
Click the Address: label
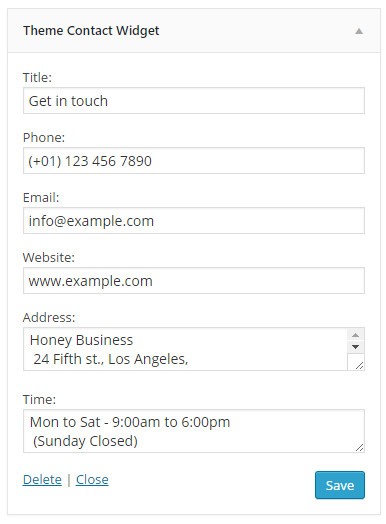(x=49, y=317)
